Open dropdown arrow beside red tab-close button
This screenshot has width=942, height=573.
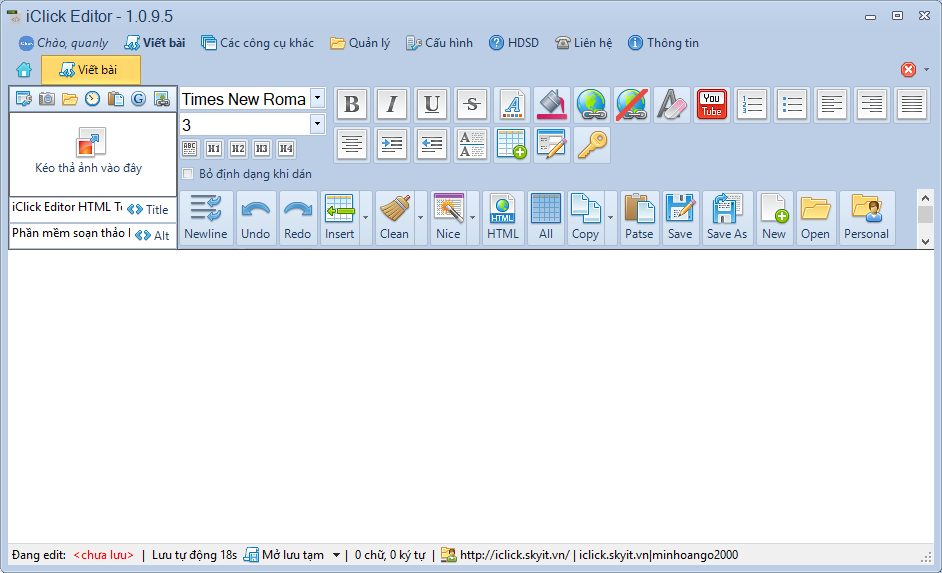click(x=926, y=70)
